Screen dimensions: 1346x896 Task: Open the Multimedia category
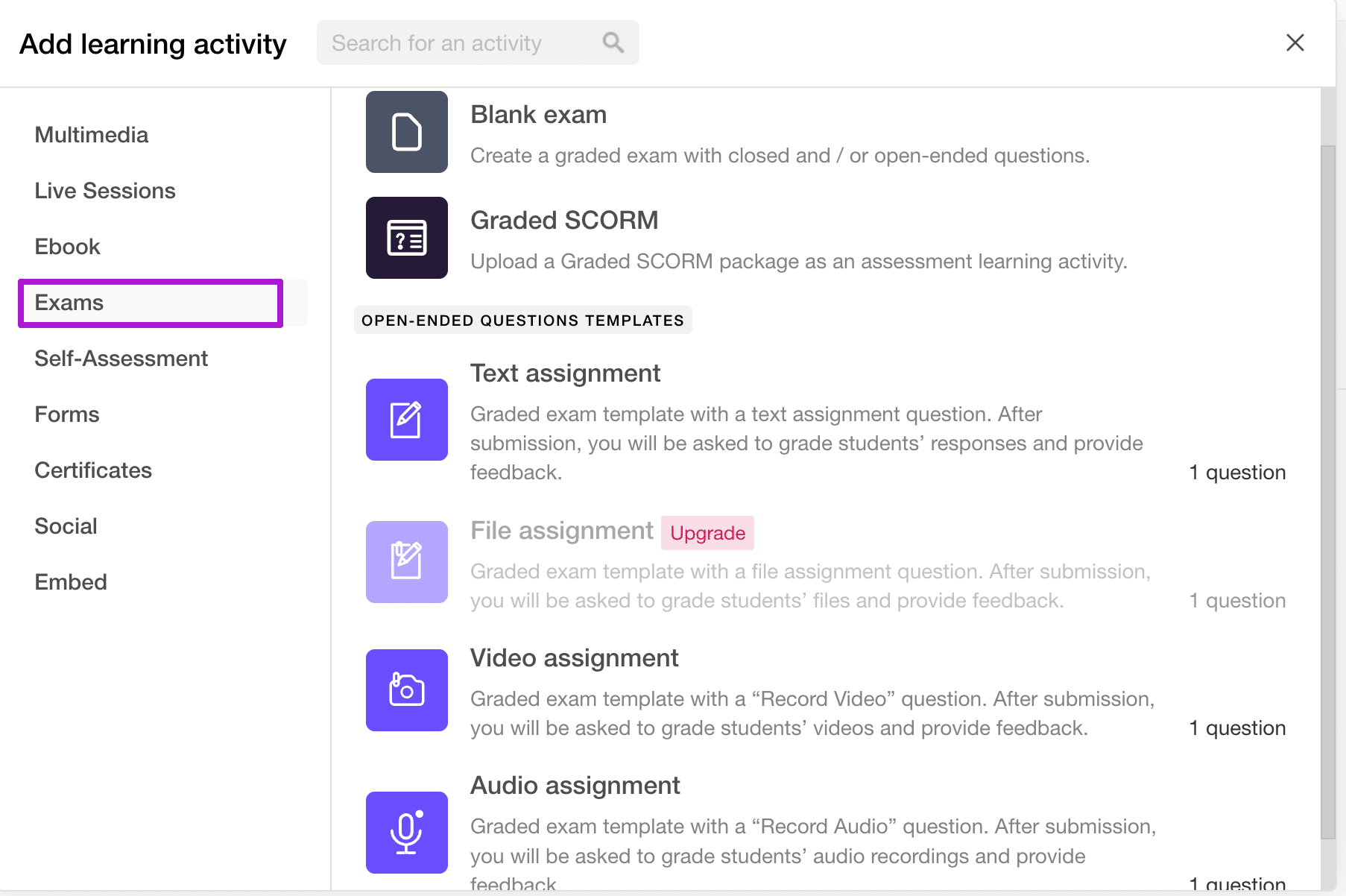(x=91, y=134)
